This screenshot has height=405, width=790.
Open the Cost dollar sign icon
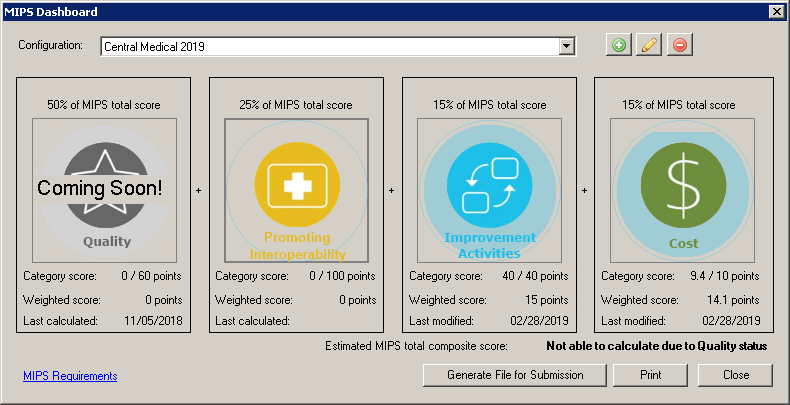click(x=681, y=186)
